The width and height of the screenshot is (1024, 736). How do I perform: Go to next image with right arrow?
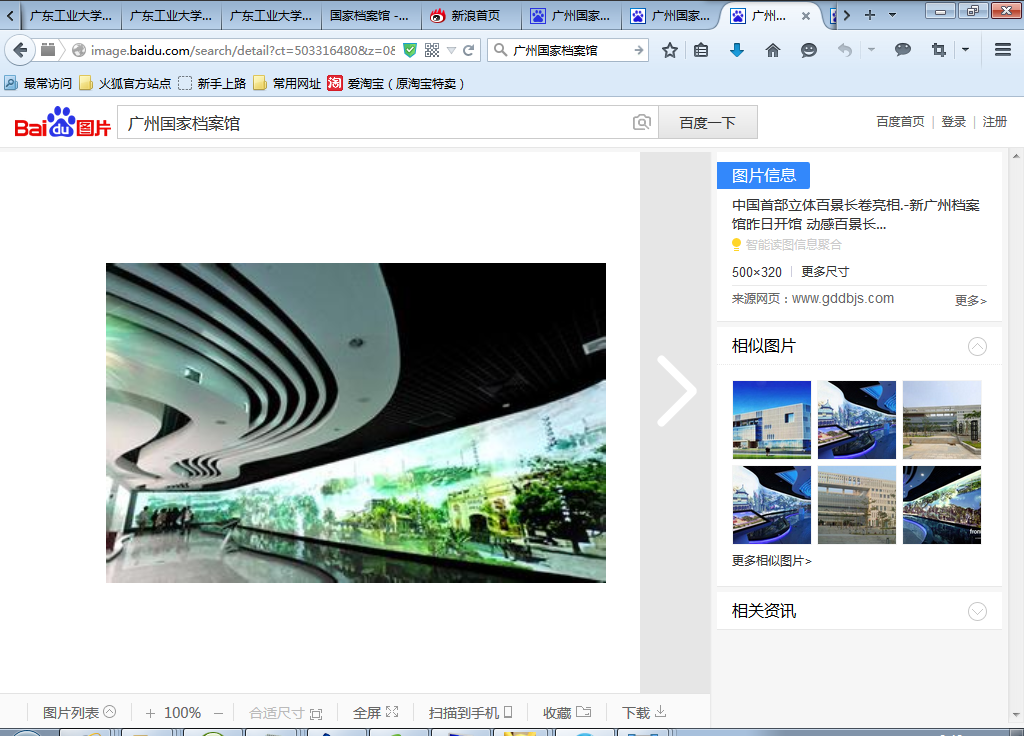pos(676,391)
